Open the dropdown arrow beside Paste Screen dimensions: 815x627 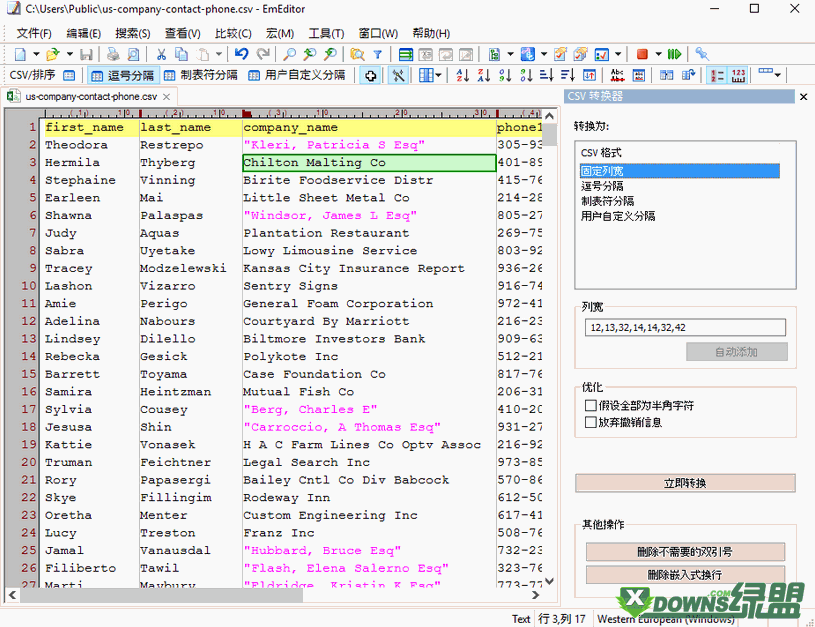[x=219, y=54]
